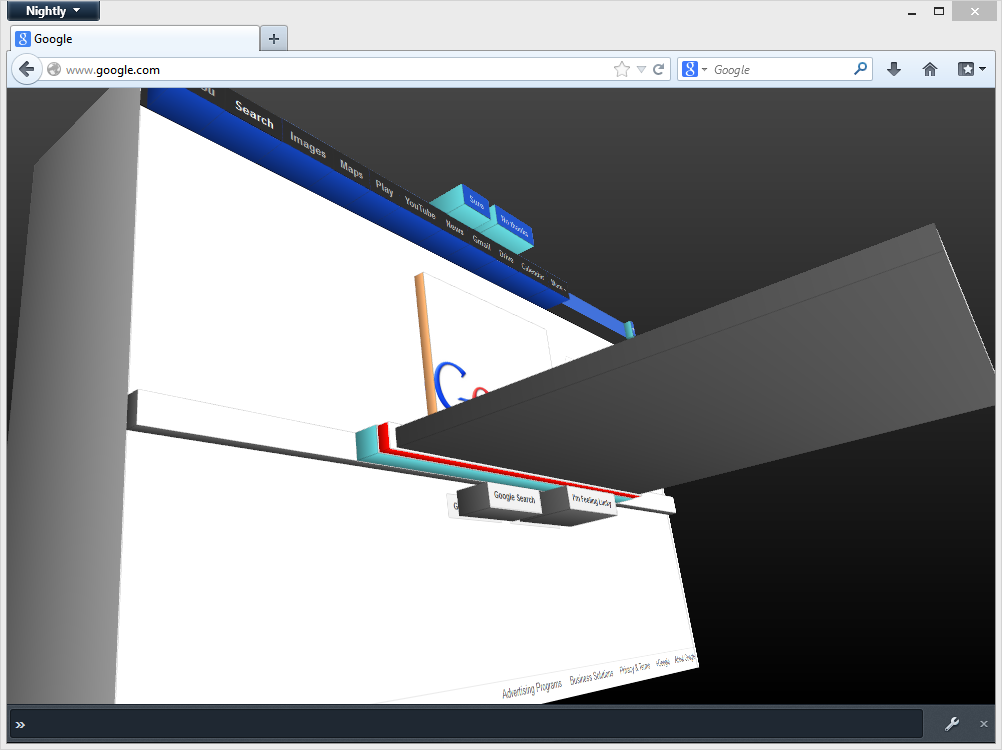Image resolution: width=1002 pixels, height=750 pixels.
Task: Open the Downloads arrow button
Action: click(x=894, y=69)
